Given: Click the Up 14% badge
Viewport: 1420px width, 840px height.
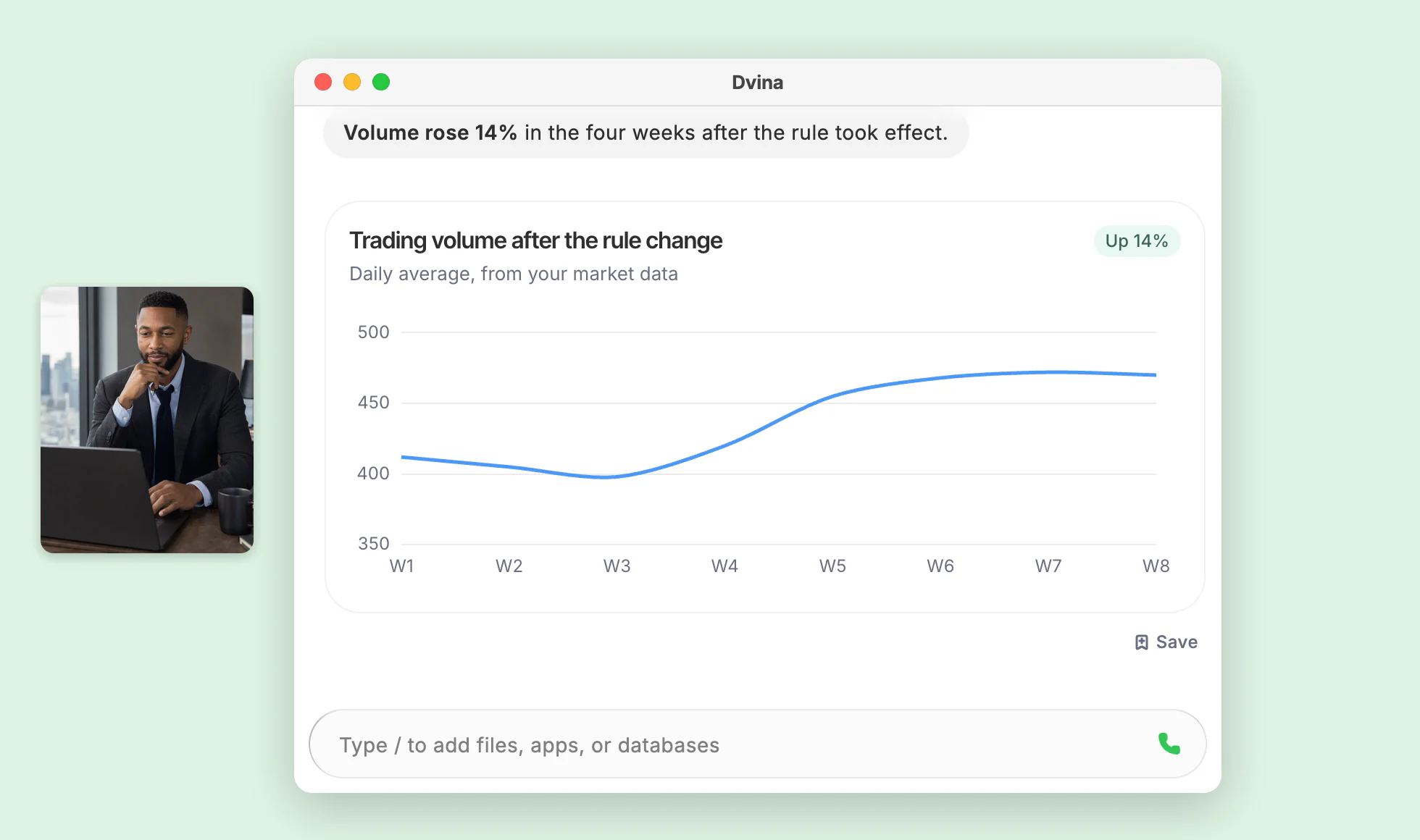Looking at the screenshot, I should [1137, 241].
